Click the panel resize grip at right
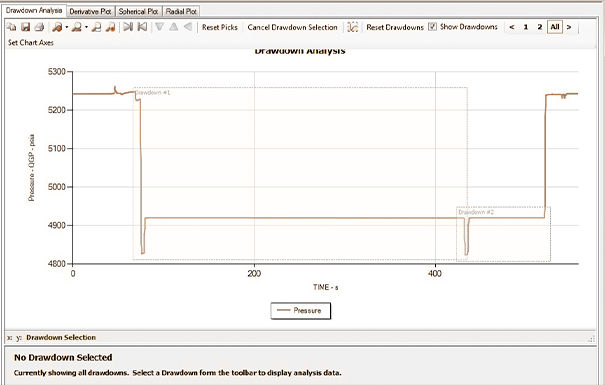This screenshot has width=605, height=385. pyautogui.click(x=591, y=339)
